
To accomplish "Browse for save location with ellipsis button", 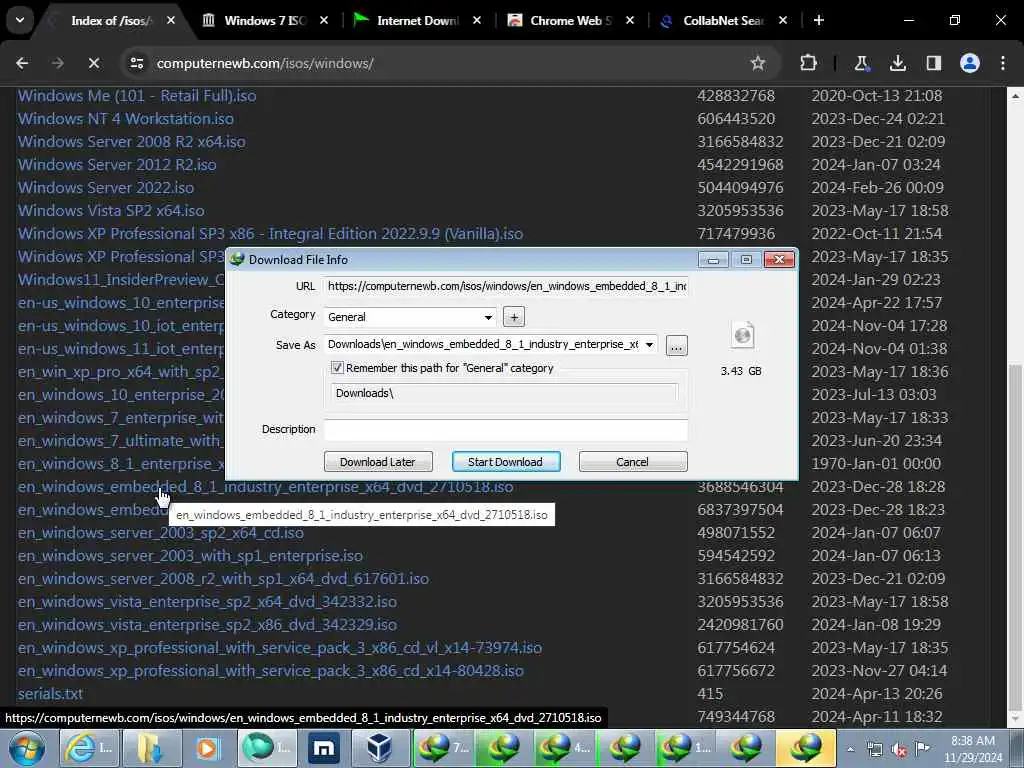I will [x=677, y=345].
